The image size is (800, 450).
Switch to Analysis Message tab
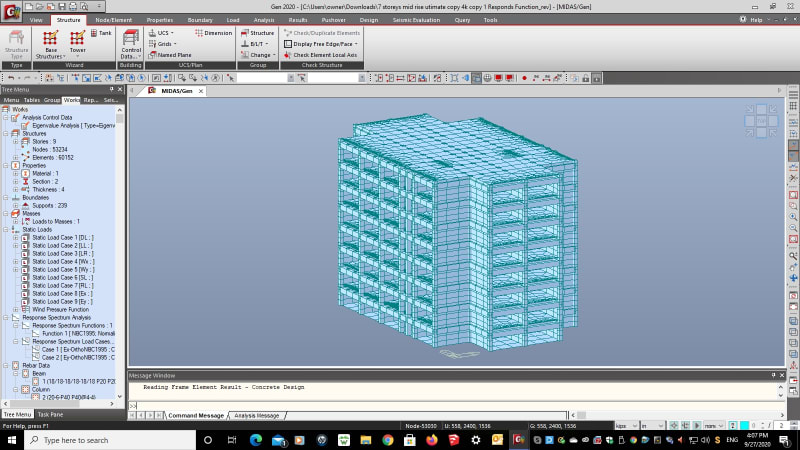coord(257,415)
